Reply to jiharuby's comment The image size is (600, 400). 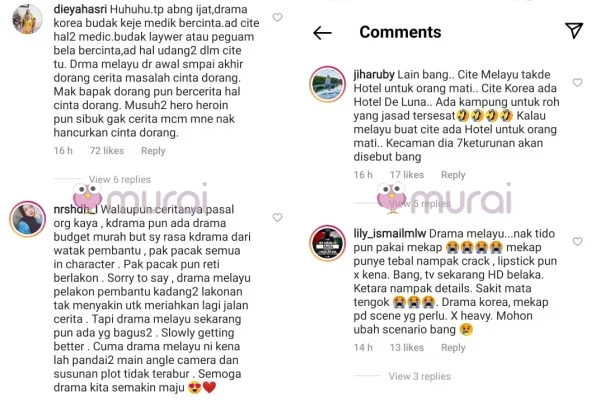click(453, 175)
